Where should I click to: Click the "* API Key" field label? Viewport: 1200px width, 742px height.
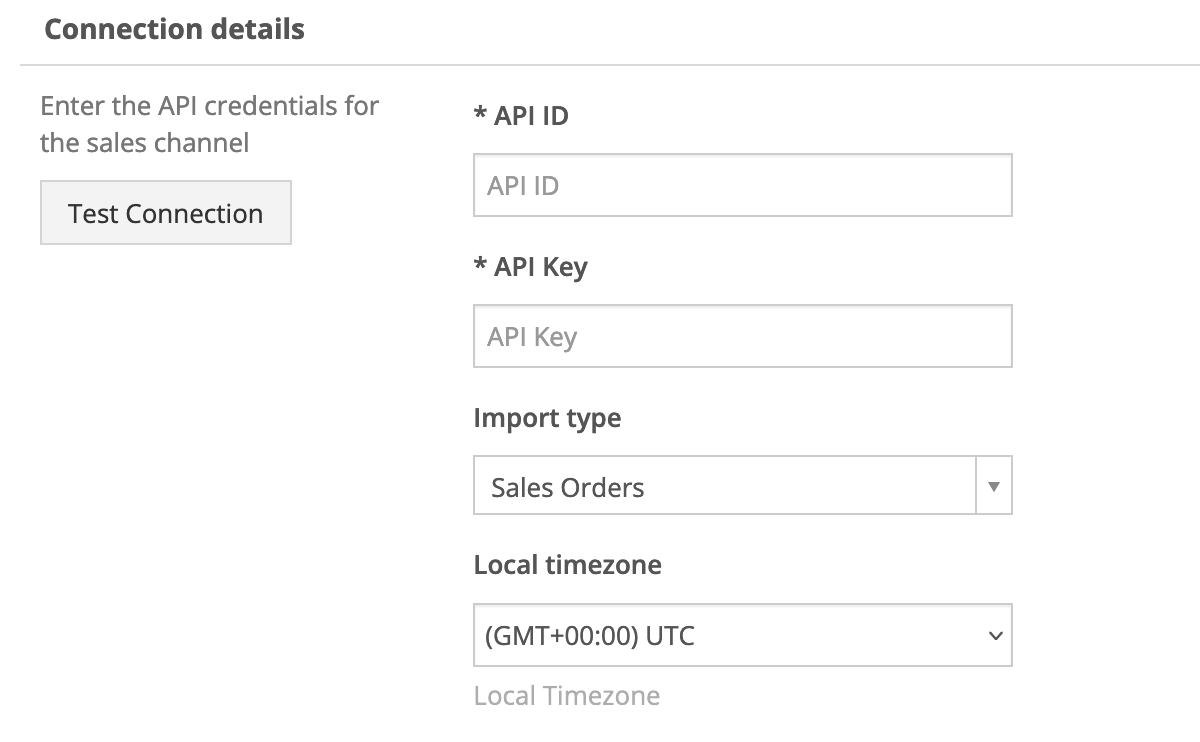point(540,267)
